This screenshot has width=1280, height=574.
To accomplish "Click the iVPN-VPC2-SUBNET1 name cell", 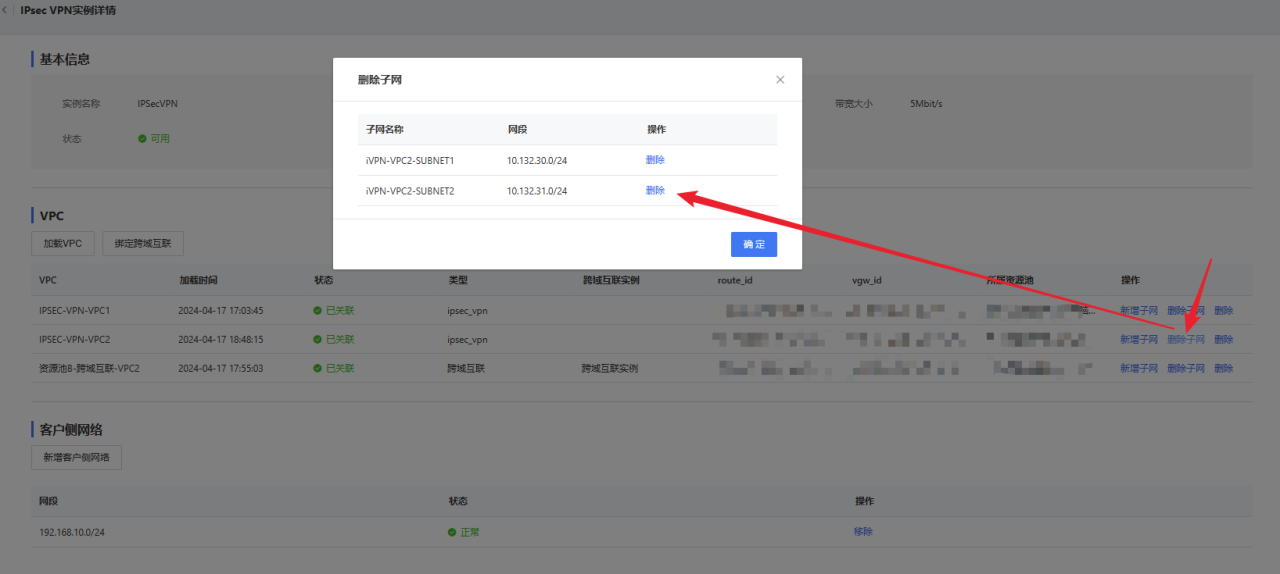I will click(410, 160).
